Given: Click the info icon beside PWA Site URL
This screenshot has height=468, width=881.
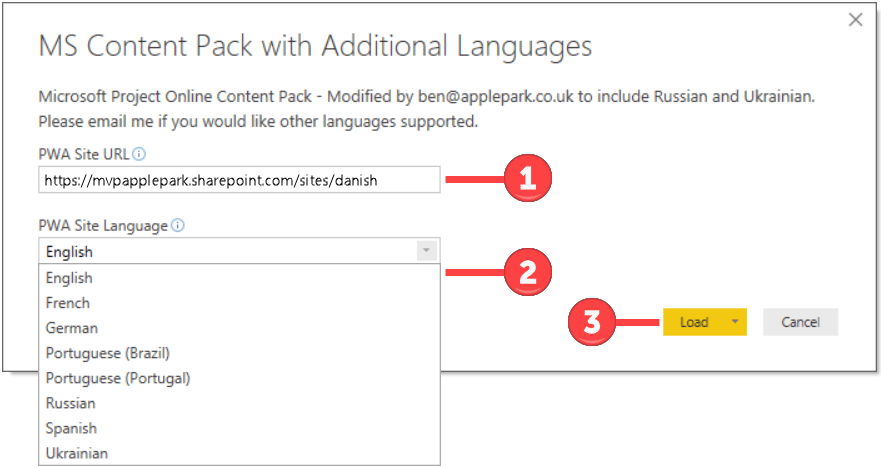Looking at the screenshot, I should point(139,154).
